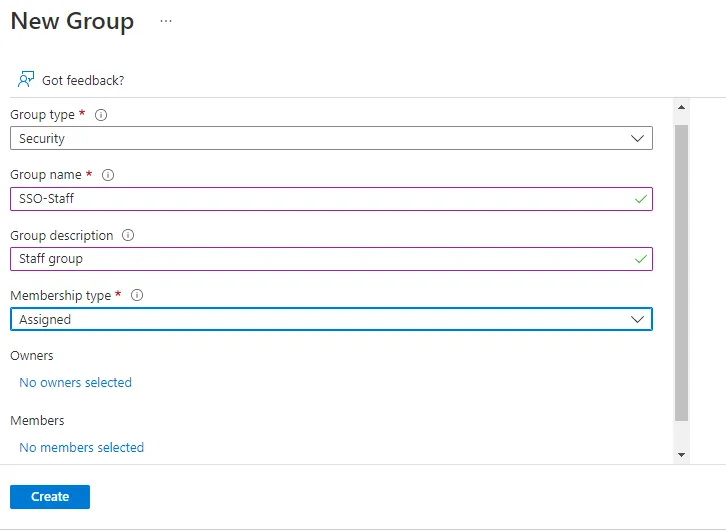
Task: Click into the Group description field
Action: (x=332, y=259)
